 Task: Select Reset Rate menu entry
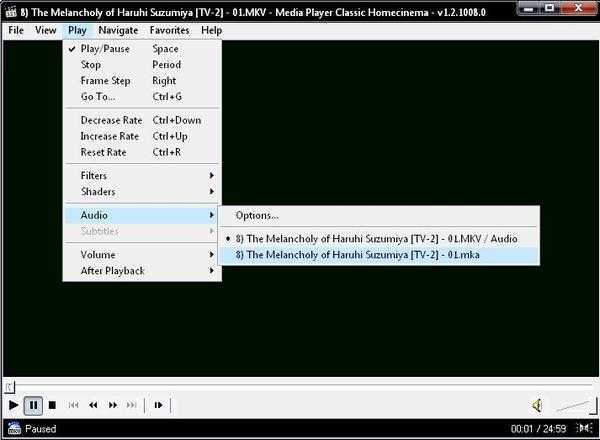point(142,152)
